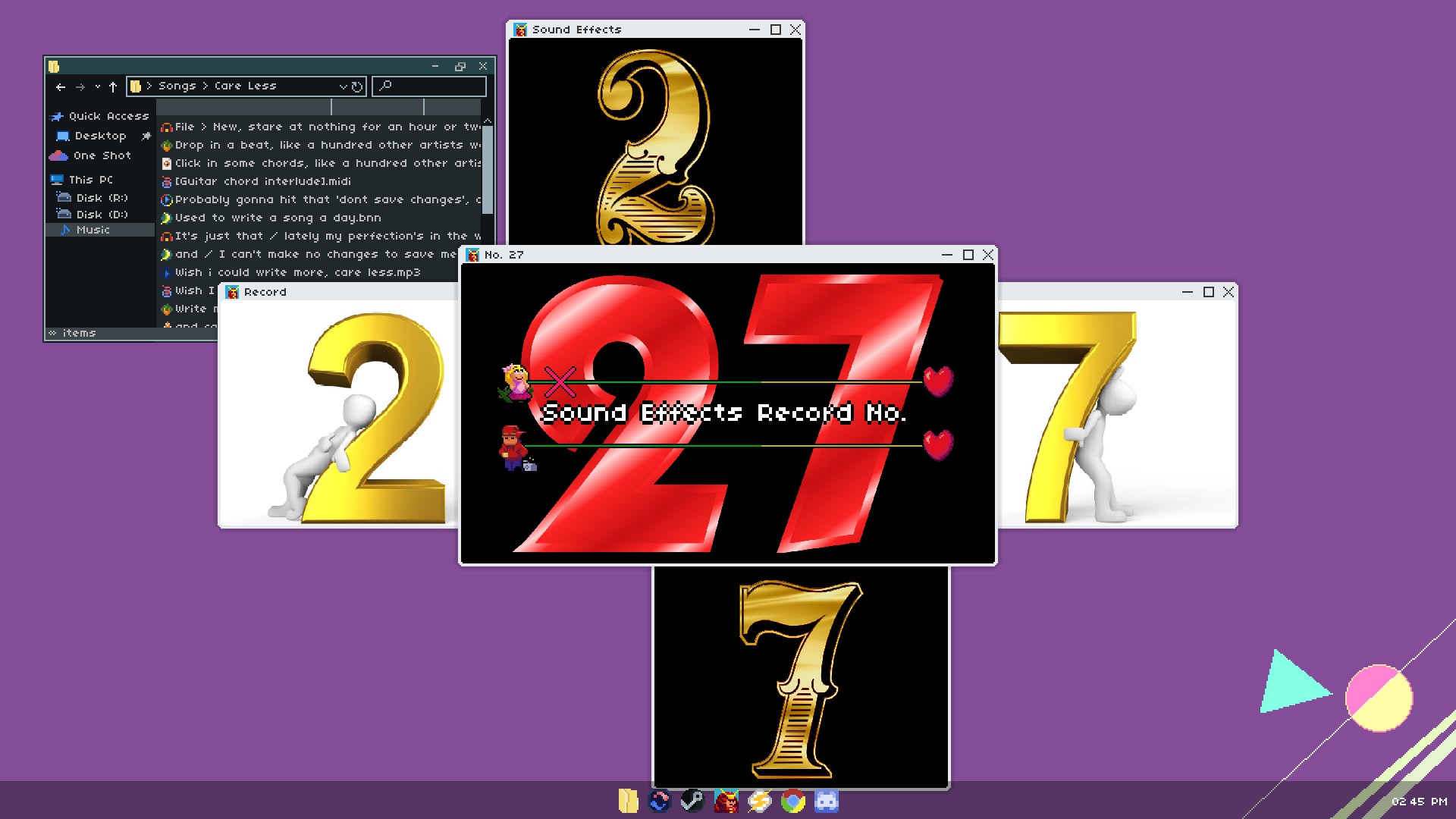This screenshot has width=1456, height=819.
Task: Click icon of 'Probably gonna hit that' file
Action: click(167, 200)
